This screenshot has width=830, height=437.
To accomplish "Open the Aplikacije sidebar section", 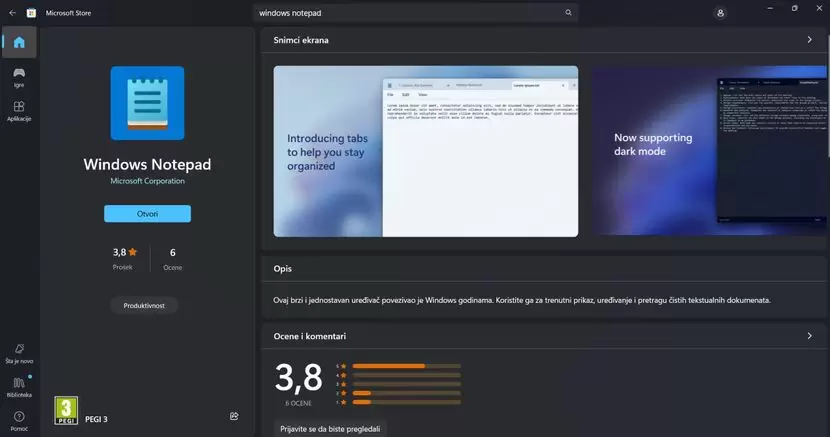I will tap(19, 111).
